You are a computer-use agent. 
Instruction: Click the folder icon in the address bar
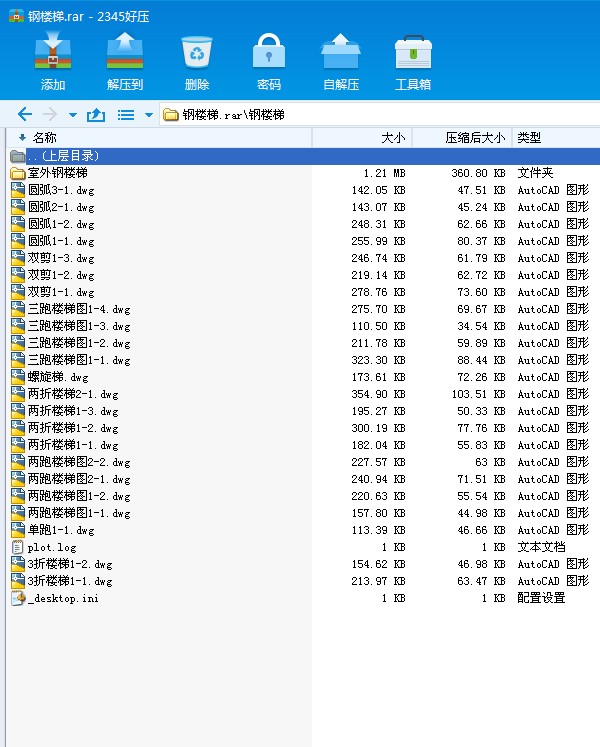[171, 115]
